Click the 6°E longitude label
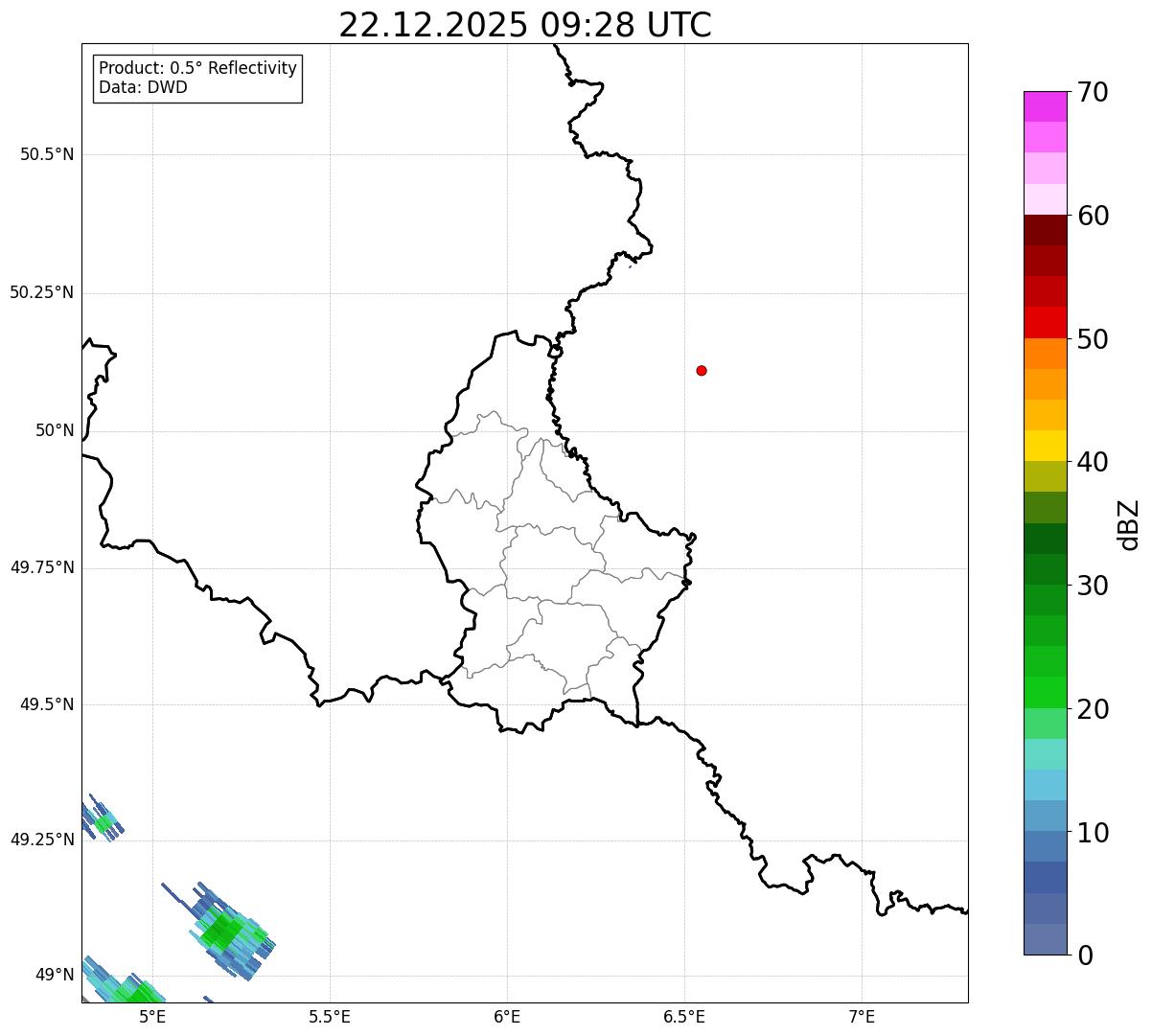 tap(507, 1016)
